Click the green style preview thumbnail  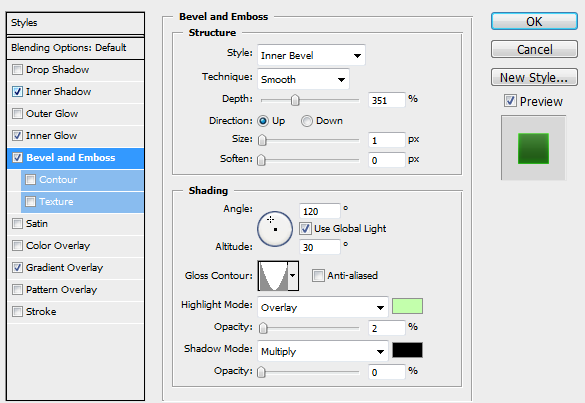pos(533,149)
